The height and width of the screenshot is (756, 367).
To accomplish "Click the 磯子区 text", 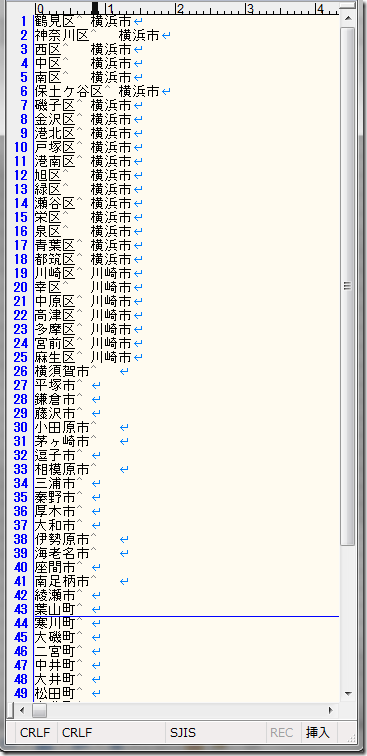I will (x=55, y=105).
